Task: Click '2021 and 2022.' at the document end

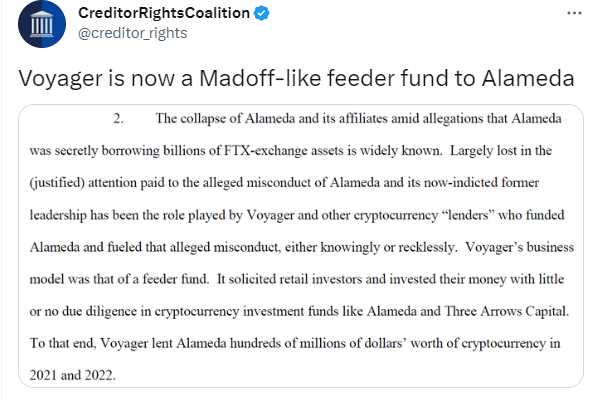Action: point(72,376)
